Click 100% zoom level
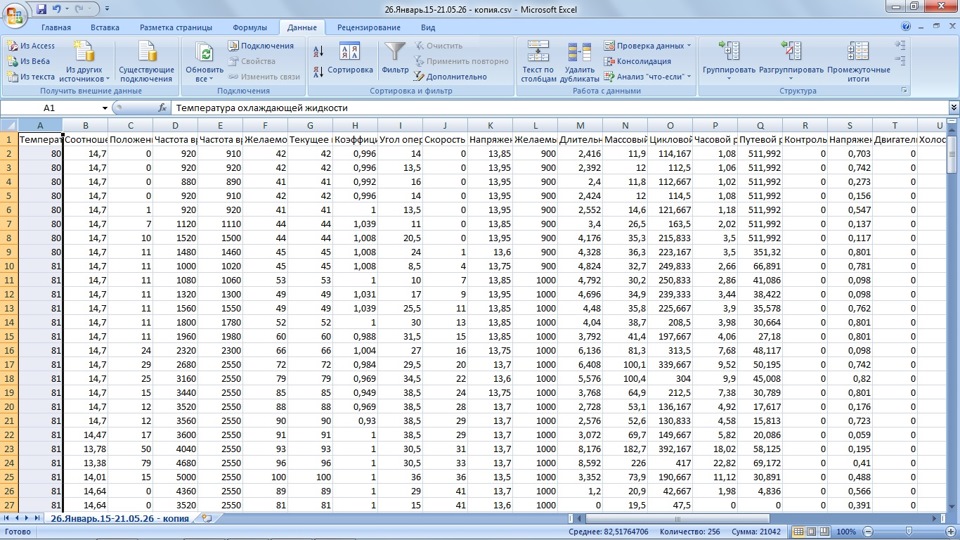The image size is (960, 540). click(x=846, y=531)
